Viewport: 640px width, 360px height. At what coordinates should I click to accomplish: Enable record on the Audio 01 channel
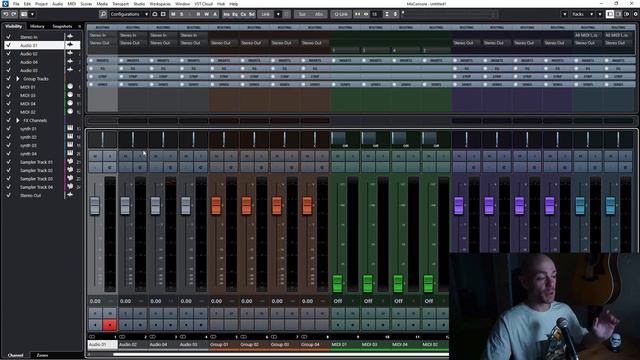coord(109,325)
